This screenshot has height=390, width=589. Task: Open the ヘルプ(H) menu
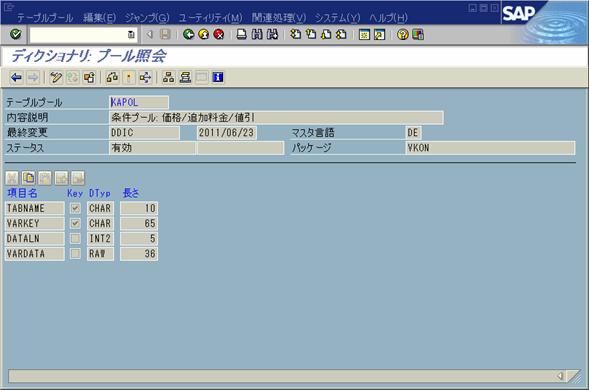coord(388,18)
